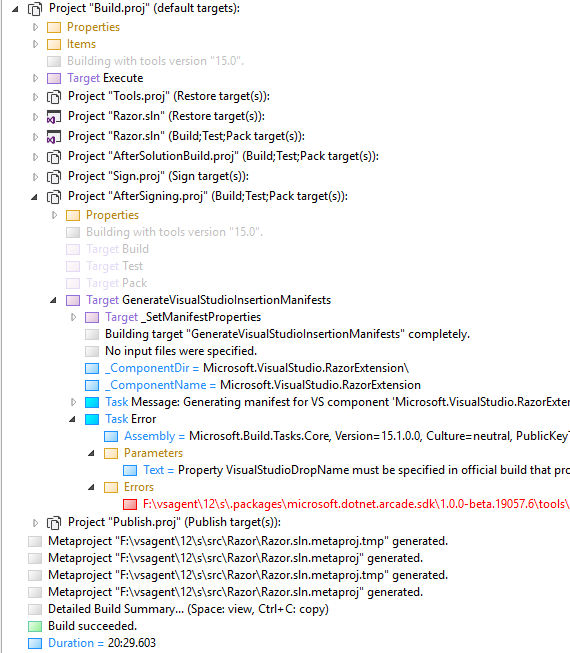Click the Text parameter icon
This screenshot has width=570, height=653.
click(x=130, y=471)
